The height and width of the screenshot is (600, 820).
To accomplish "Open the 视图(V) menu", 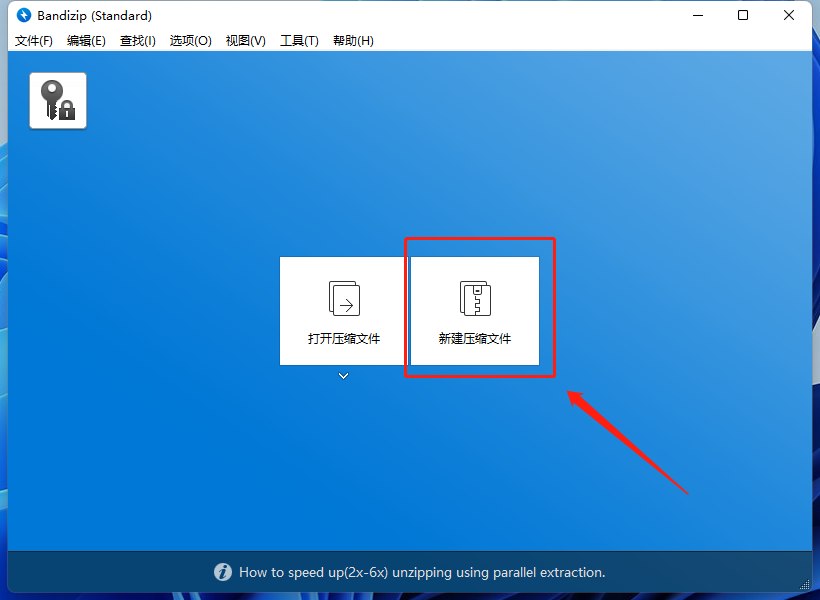I will coord(245,41).
